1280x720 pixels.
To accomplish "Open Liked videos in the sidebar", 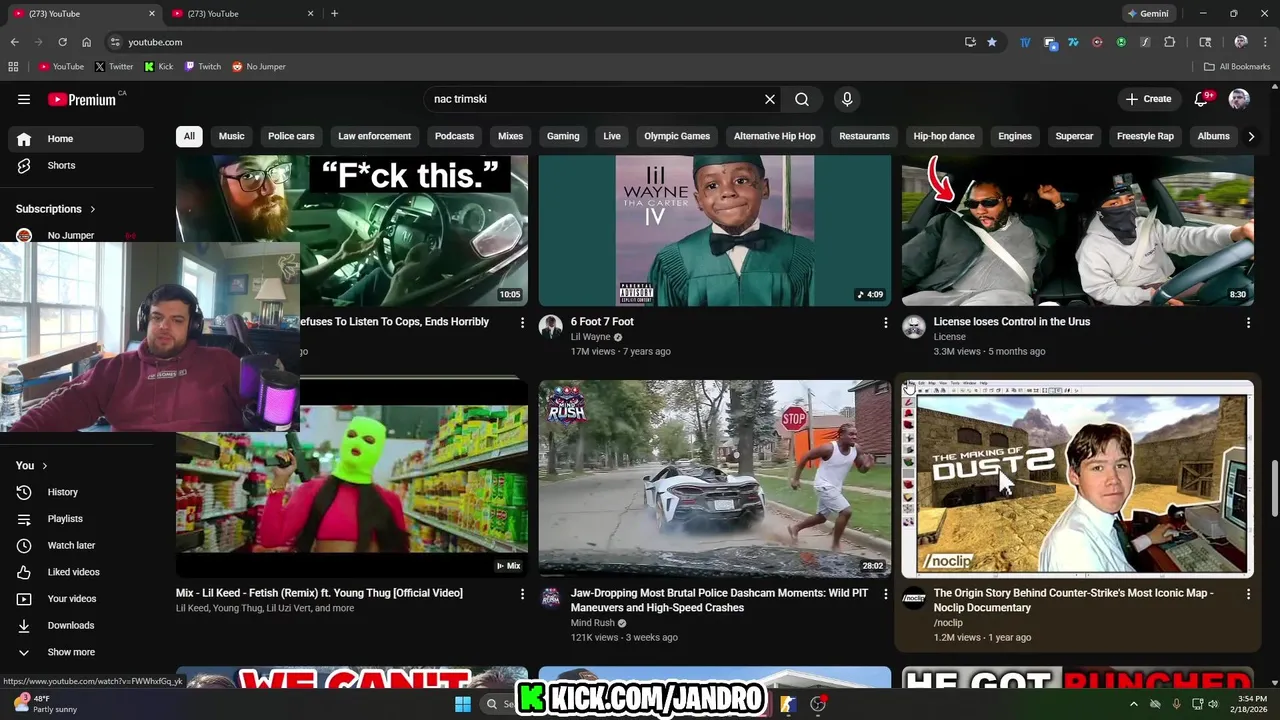I will pos(78,572).
